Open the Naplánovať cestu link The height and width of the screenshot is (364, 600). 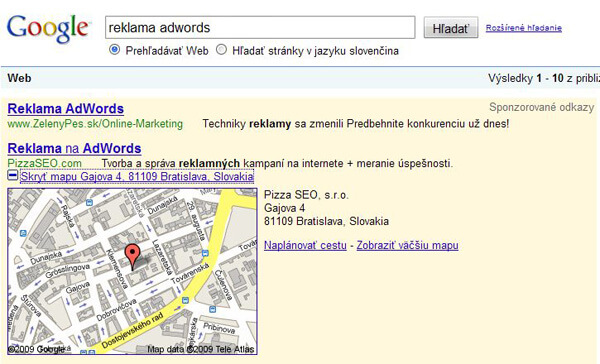305,245
